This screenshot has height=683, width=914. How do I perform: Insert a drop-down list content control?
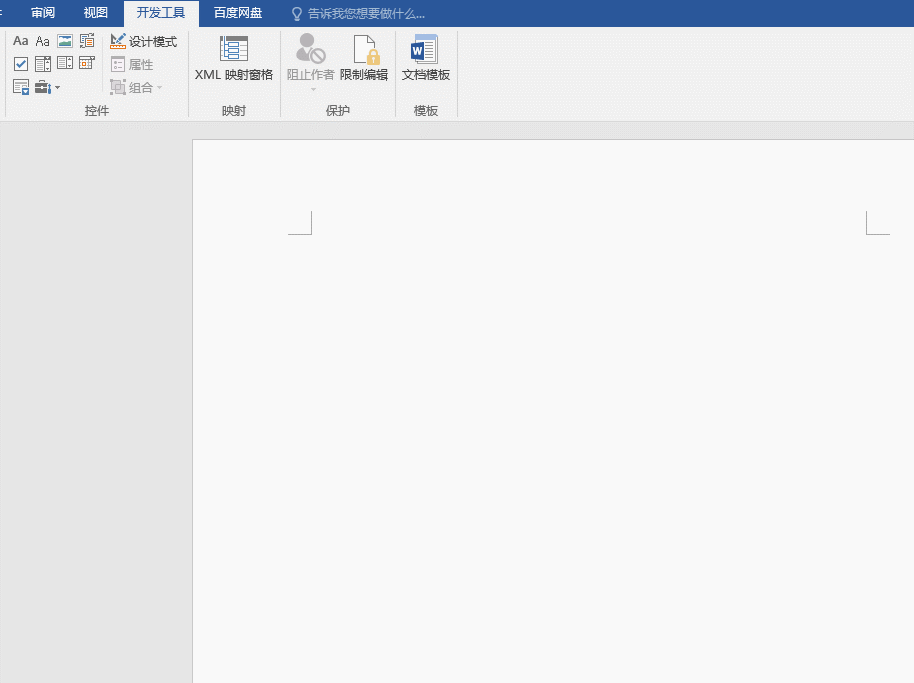click(65, 64)
